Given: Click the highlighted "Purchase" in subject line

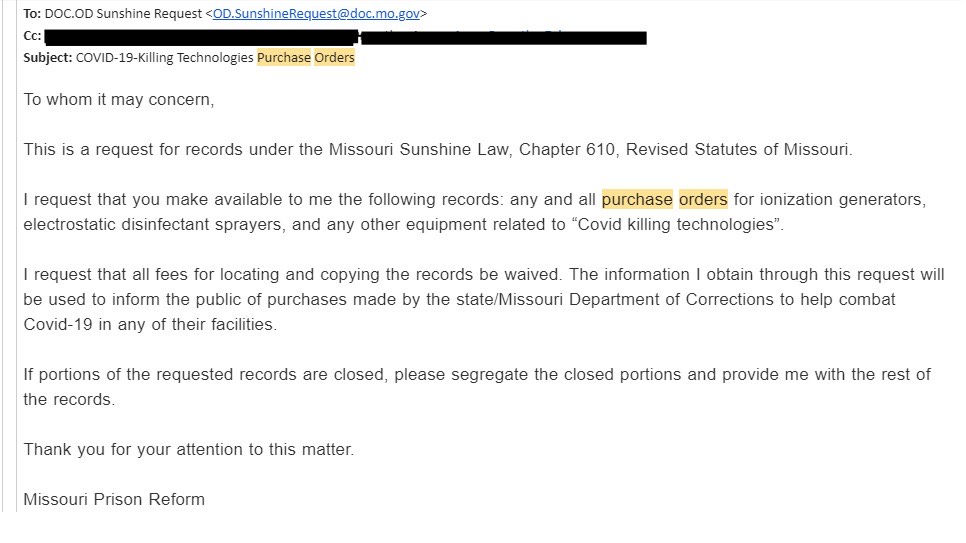Looking at the screenshot, I should (x=284, y=57).
